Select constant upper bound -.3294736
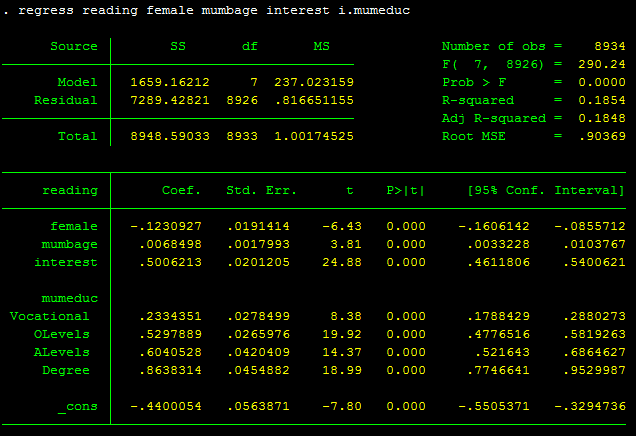The height and width of the screenshot is (436, 636). [x=590, y=406]
